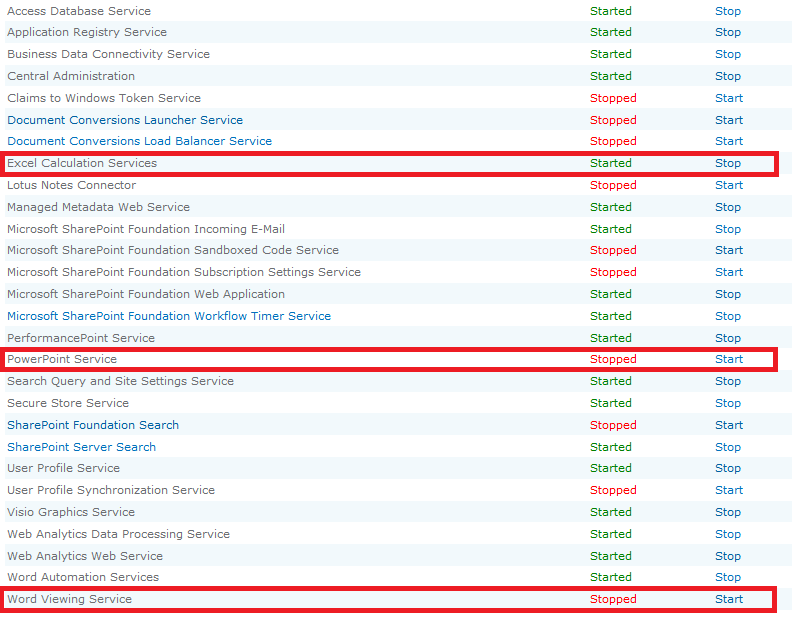The image size is (792, 624).
Task: Stop the PerformancePoint Service
Action: click(x=727, y=338)
